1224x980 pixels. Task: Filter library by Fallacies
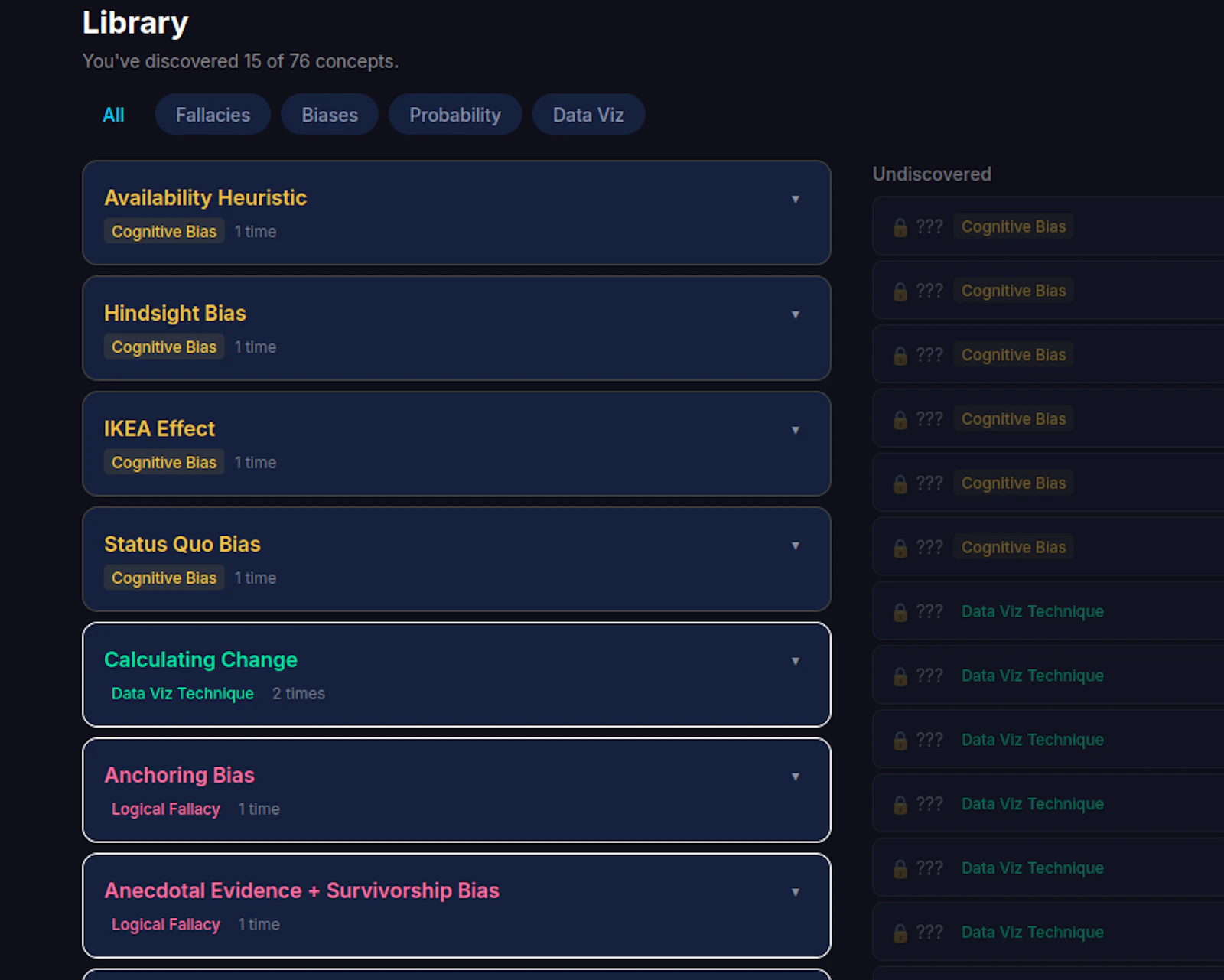coord(213,115)
